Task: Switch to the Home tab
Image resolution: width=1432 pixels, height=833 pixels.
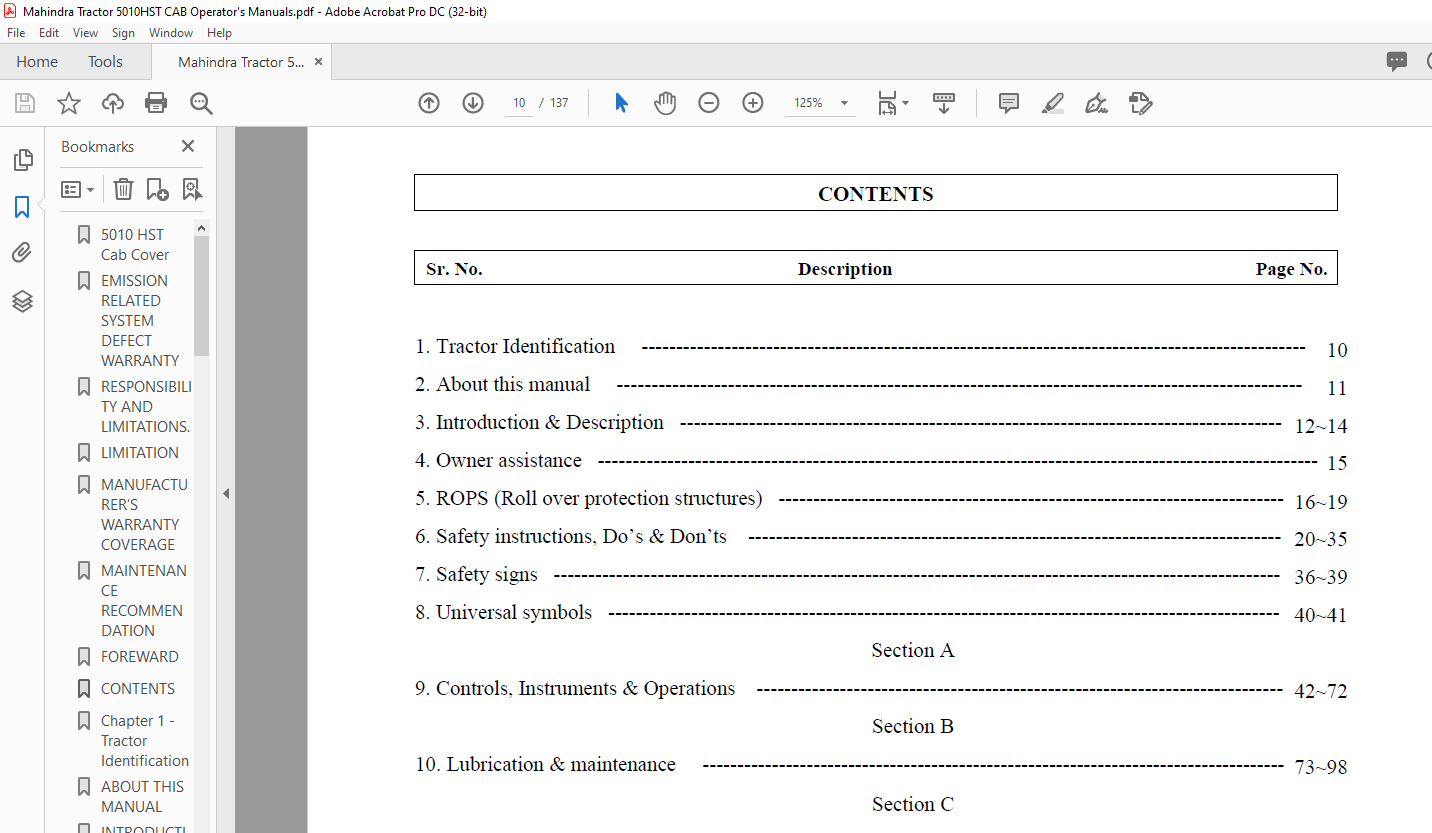Action: click(x=37, y=61)
